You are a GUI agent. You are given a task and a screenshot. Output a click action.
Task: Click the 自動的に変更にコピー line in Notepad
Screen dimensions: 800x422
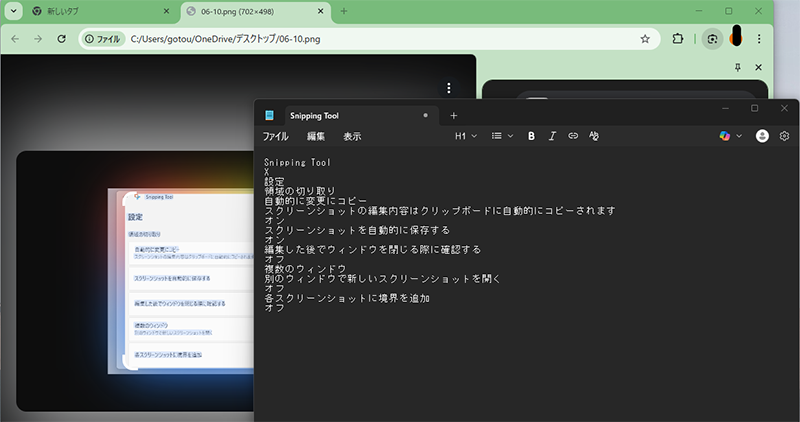(x=315, y=201)
